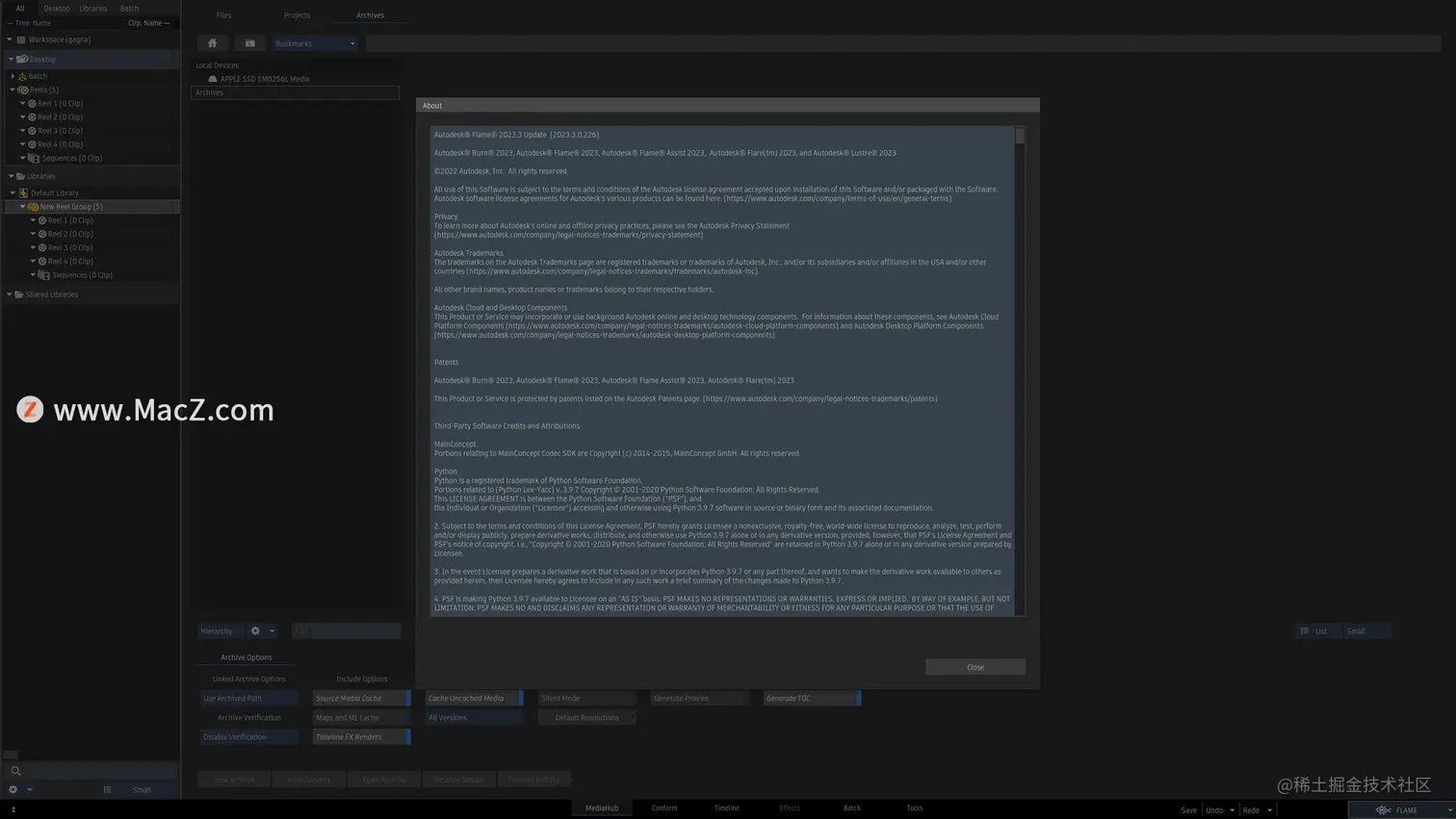1456x819 pixels.
Task: Open the Undo history dropdown arrow
Action: [x=1232, y=810]
